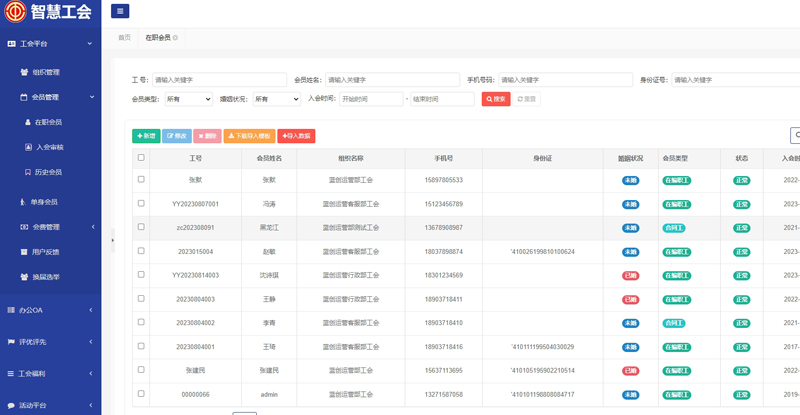Click the 手机号 column header
This screenshot has width=800, height=415.
[443, 159]
